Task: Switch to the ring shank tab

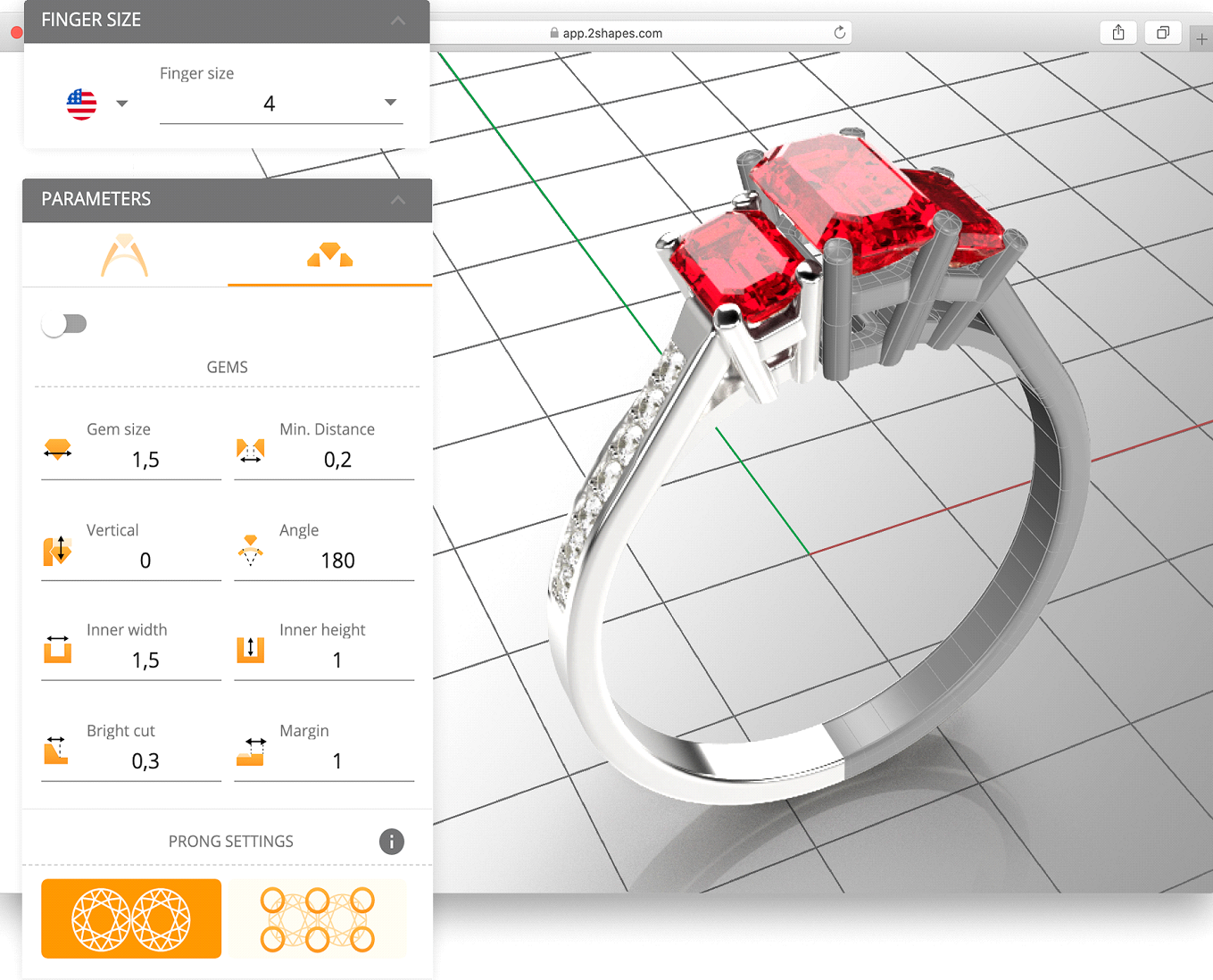Action: 124,256
